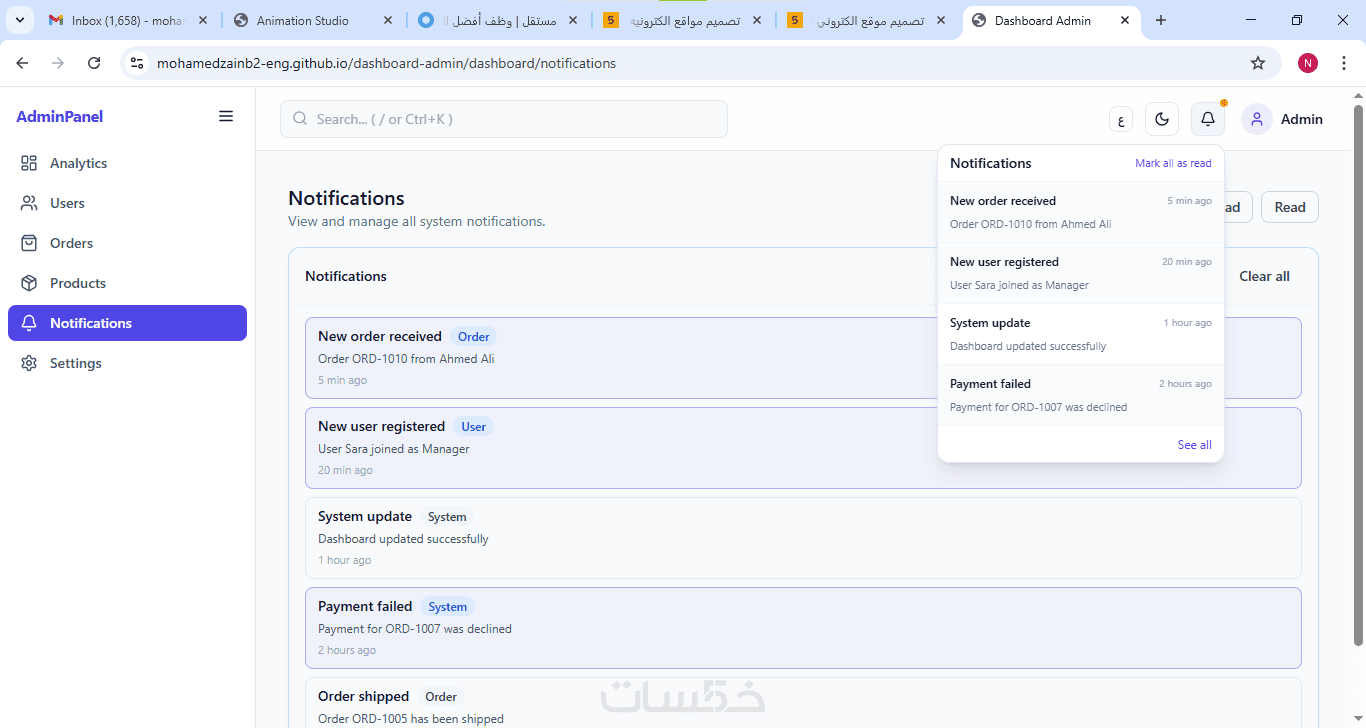Open the Admin user profile menu
The width and height of the screenshot is (1366, 728).
point(1283,119)
